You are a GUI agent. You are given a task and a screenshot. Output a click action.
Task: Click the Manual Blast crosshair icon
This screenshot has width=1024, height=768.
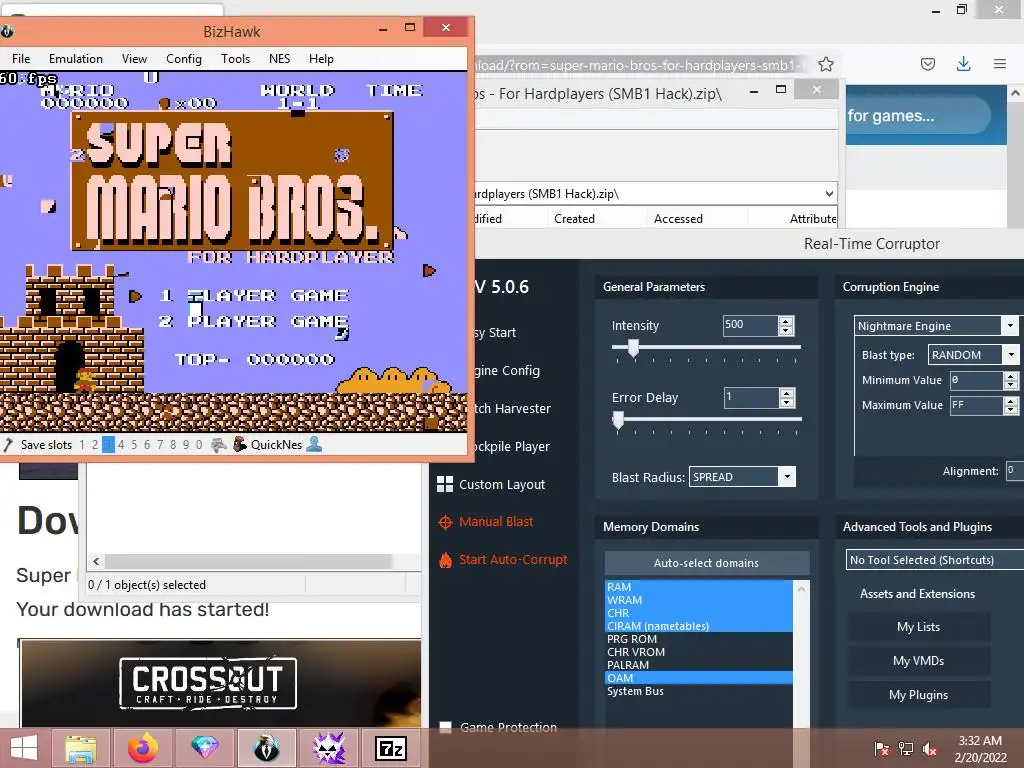pos(445,522)
